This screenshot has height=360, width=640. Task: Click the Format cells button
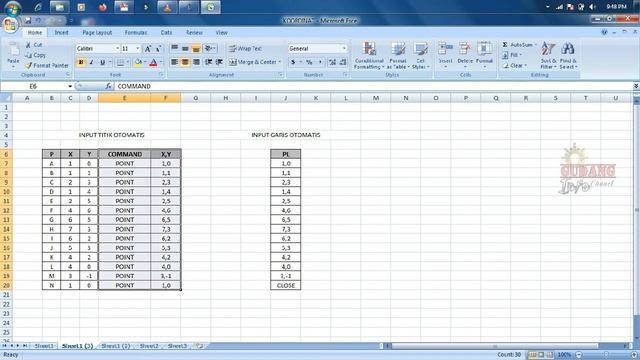[x=484, y=55]
